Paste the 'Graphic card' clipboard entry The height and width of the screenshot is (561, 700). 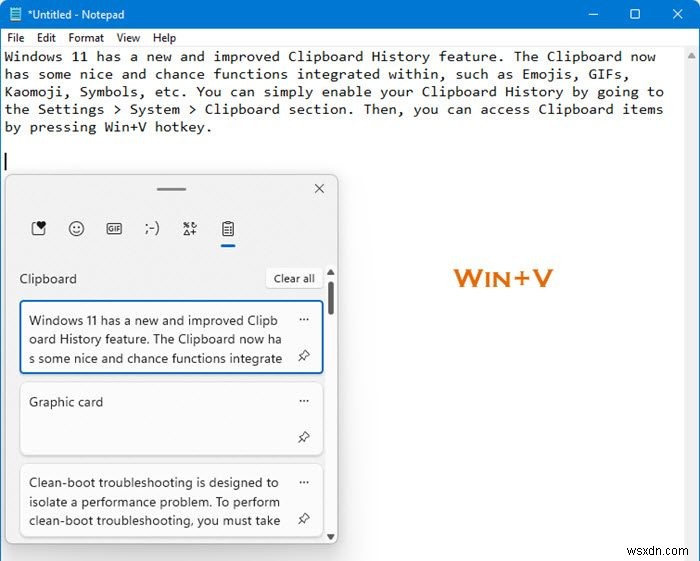tap(171, 419)
